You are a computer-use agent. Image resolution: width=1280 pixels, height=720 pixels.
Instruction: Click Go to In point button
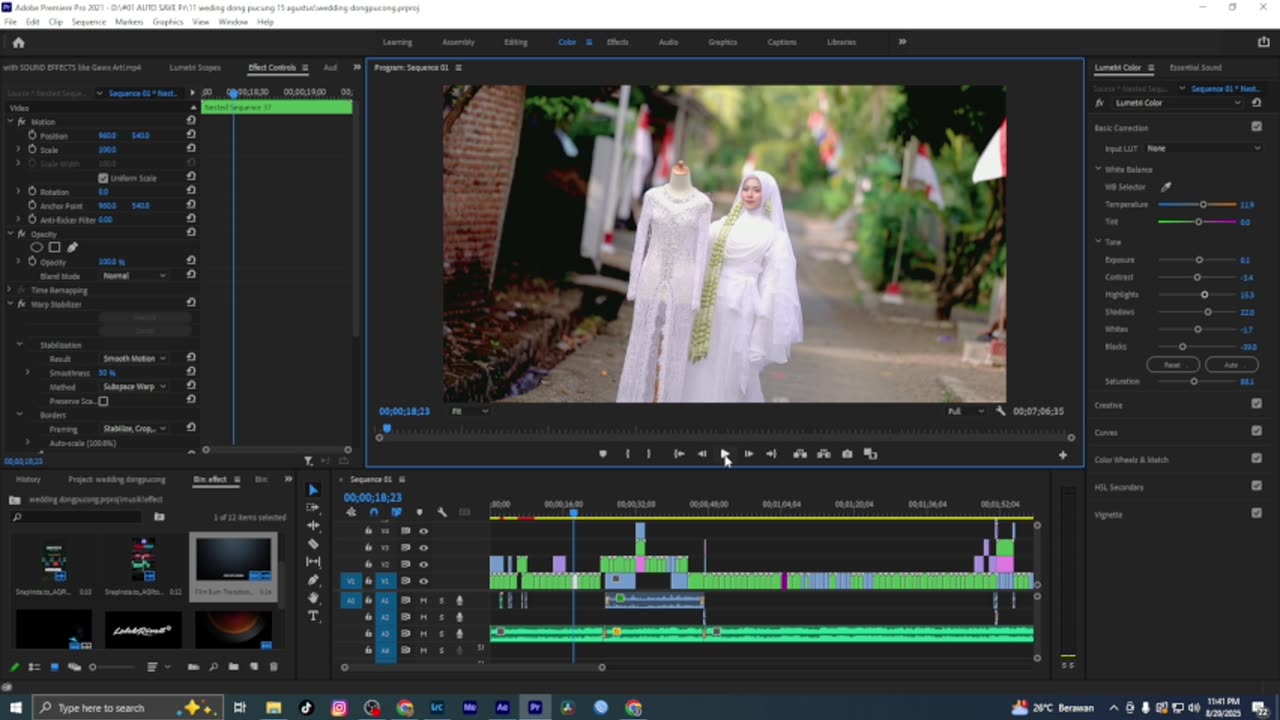(679, 454)
